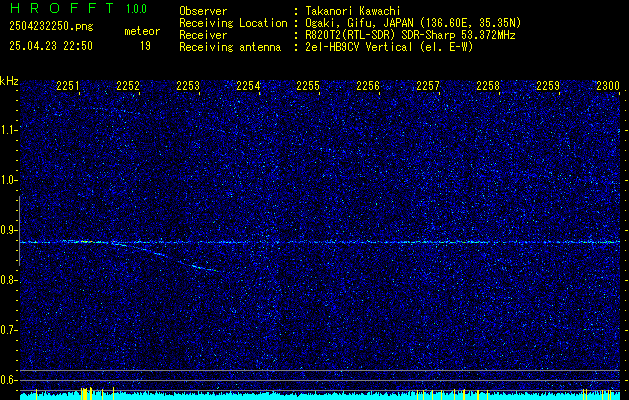Click the 2258 time marker
This screenshot has height=400, width=629.
[488, 85]
